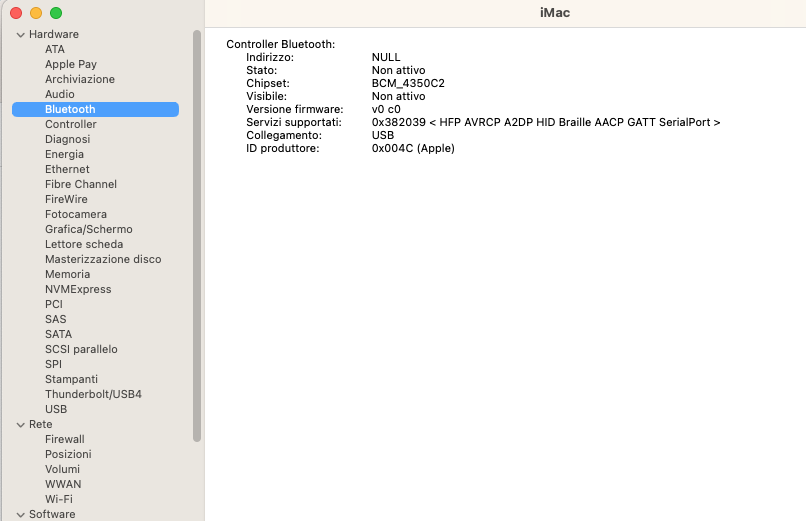The image size is (806, 521).
Task: Open the Archiviazione entry
Action: [x=80, y=79]
